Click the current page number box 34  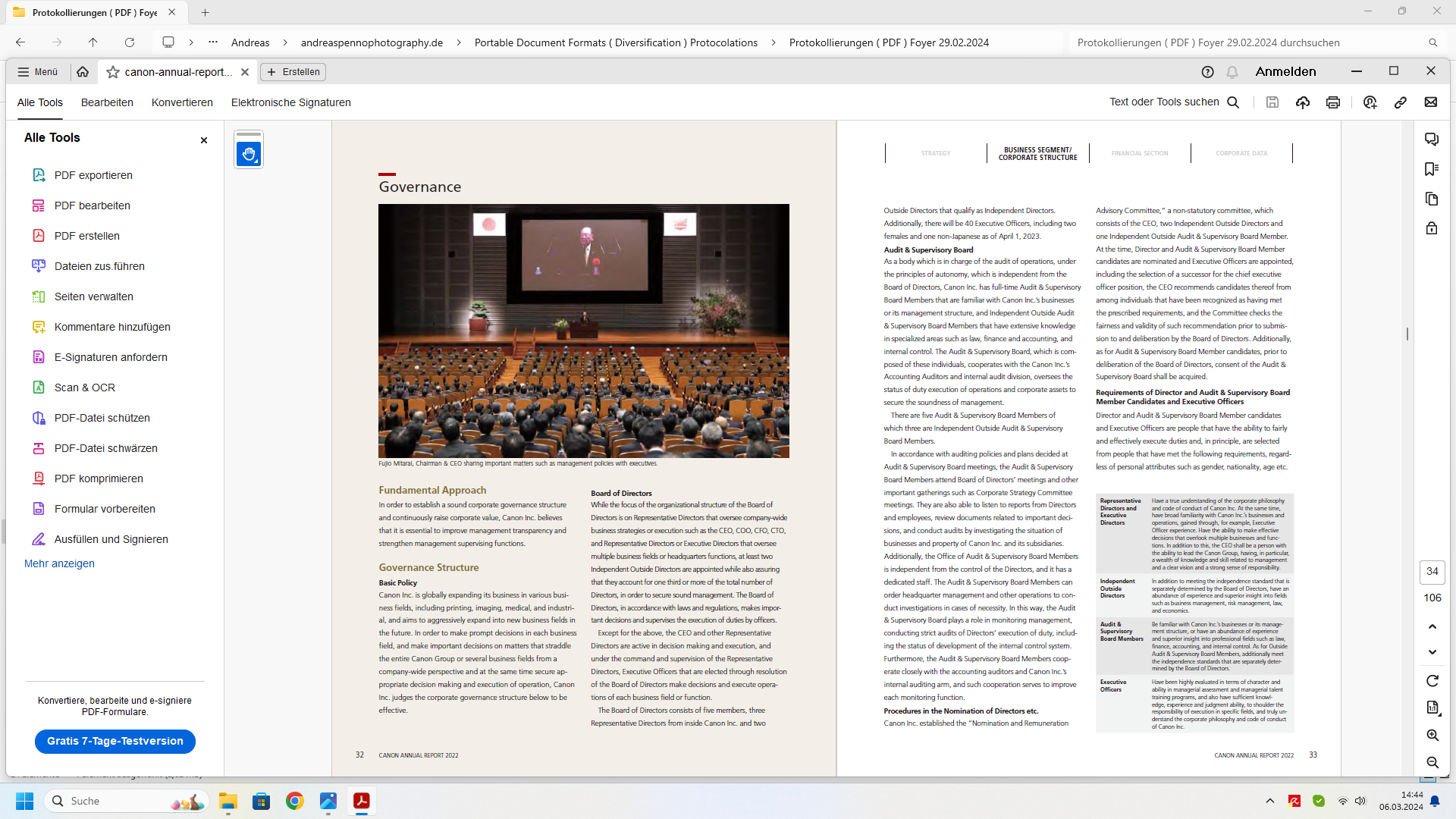click(x=1432, y=572)
